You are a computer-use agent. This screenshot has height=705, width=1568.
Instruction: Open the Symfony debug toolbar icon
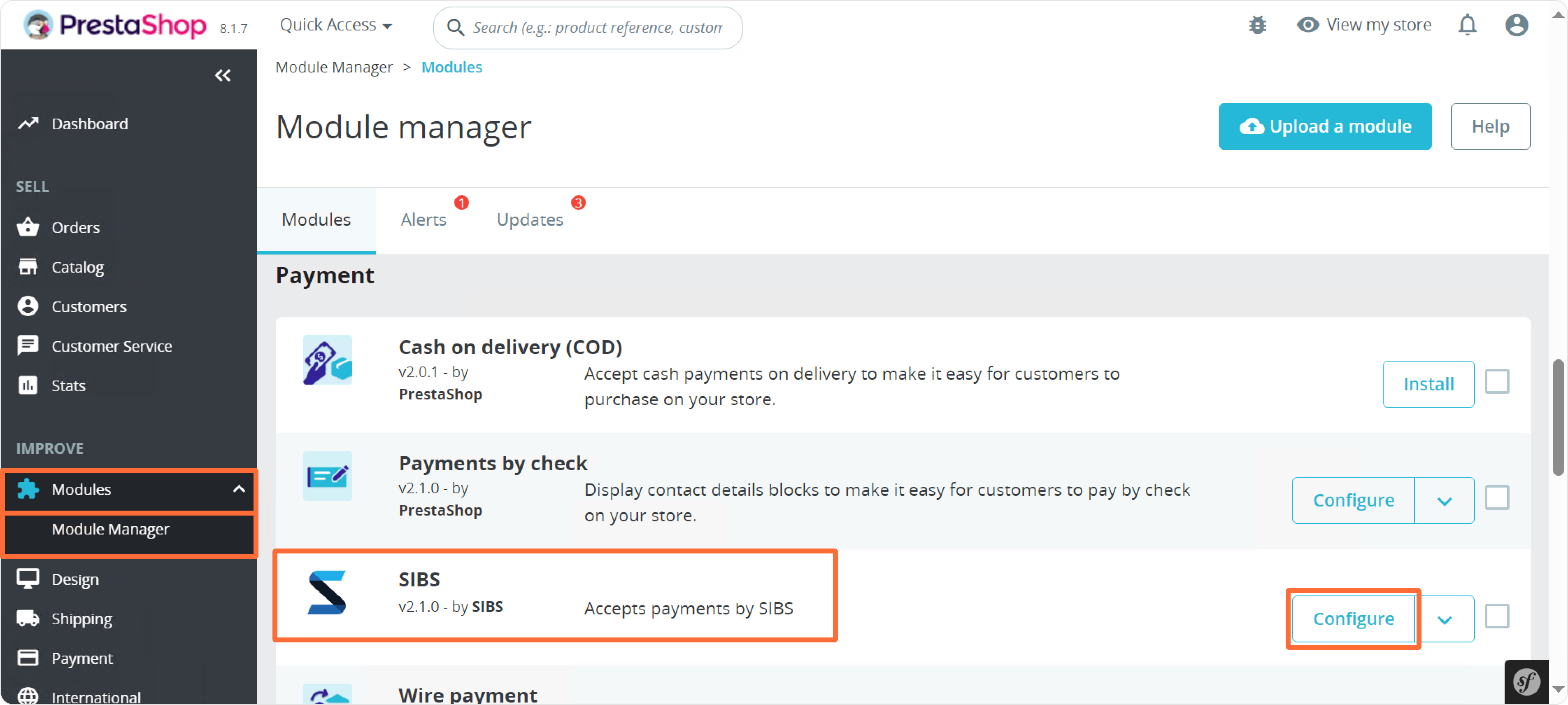[x=1526, y=681]
